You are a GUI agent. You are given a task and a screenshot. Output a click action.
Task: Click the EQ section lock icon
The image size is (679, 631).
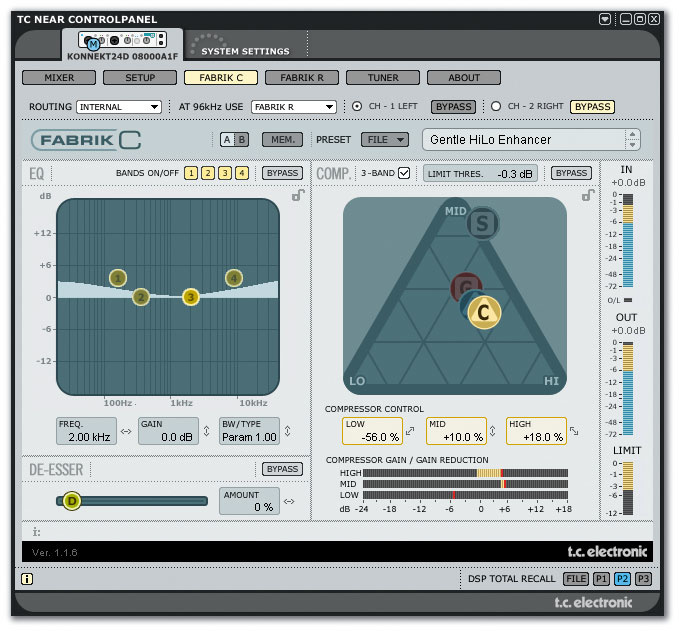(297, 195)
